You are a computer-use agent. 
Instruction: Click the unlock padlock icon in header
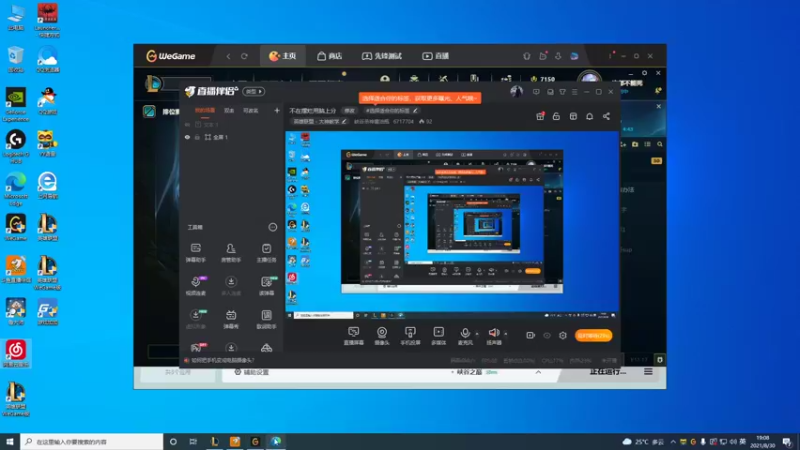click(556, 116)
